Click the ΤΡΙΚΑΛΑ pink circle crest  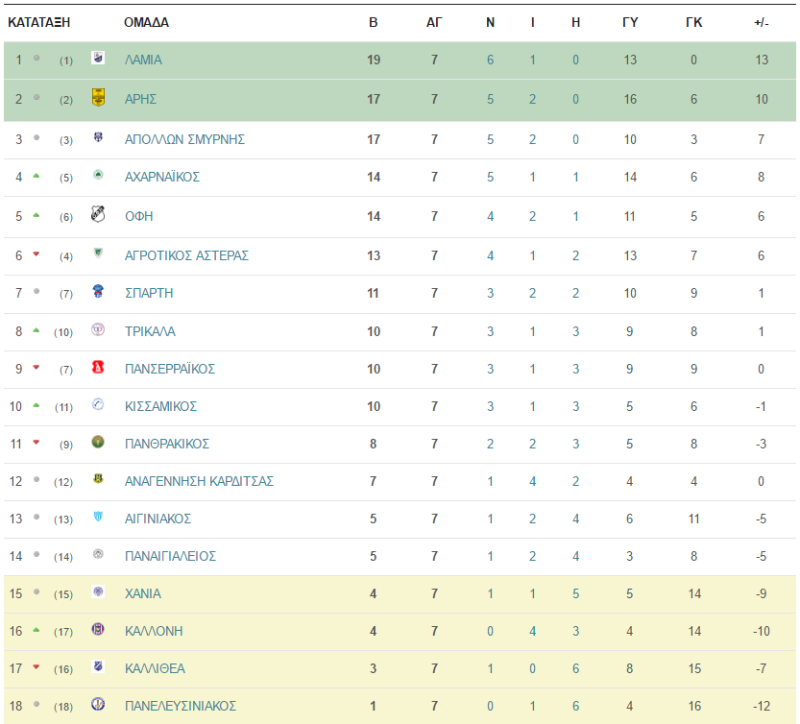pyautogui.click(x=98, y=330)
